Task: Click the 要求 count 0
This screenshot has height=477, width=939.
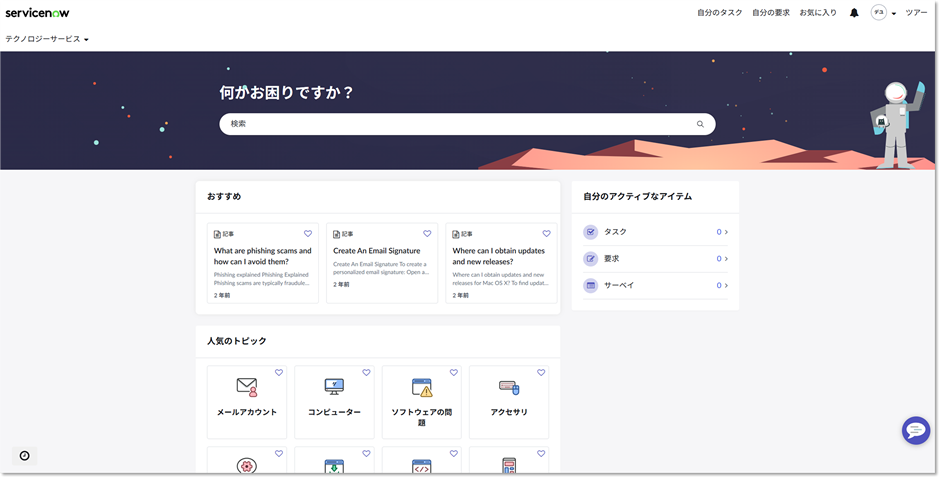Action: 719,259
